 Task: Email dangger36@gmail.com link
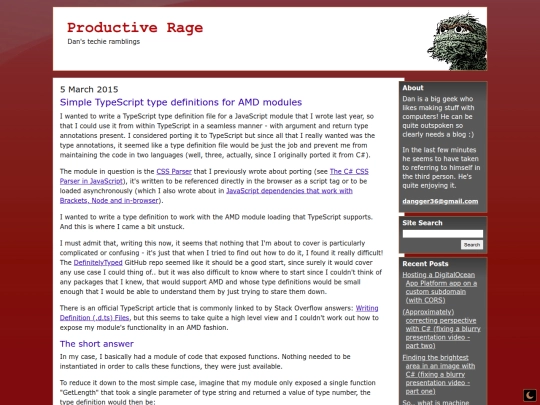point(440,201)
